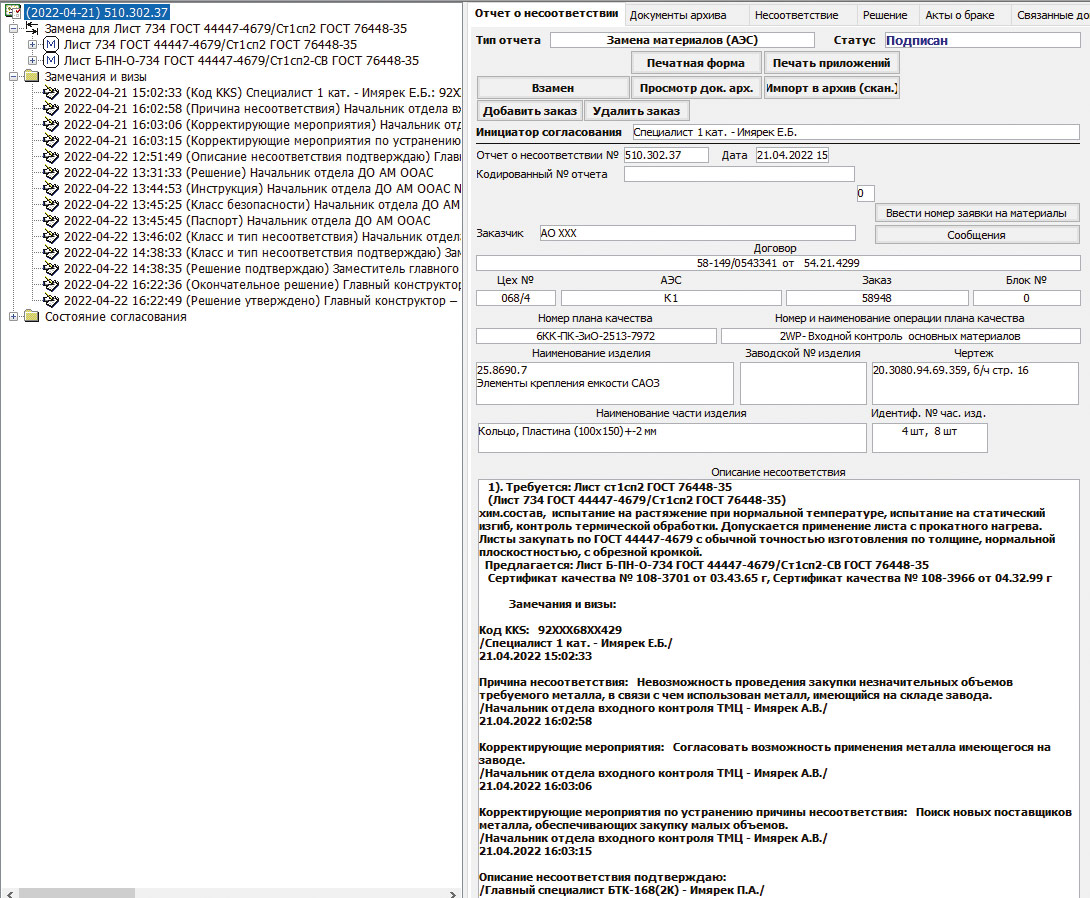This screenshot has height=898, width=1090.
Task: Open the 'Акты о браке' tab
Action: [x=959, y=15]
